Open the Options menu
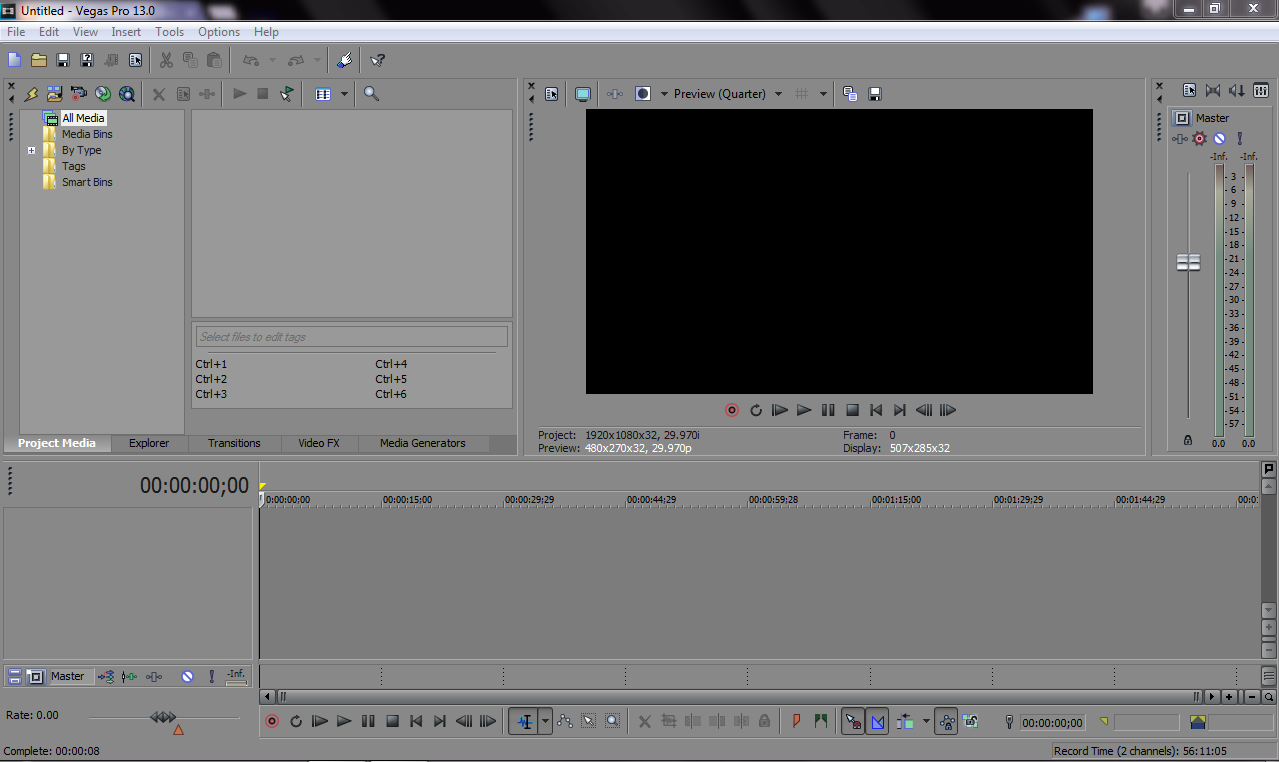Viewport: 1279px width, 762px height. 219,32
